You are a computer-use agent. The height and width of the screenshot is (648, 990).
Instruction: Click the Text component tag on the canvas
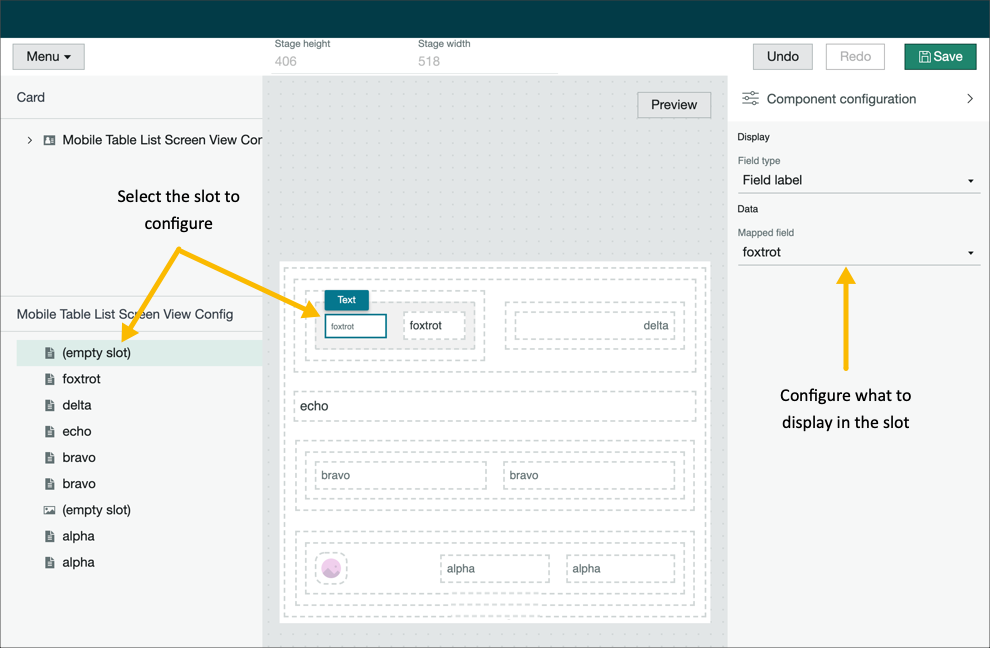pyautogui.click(x=346, y=299)
